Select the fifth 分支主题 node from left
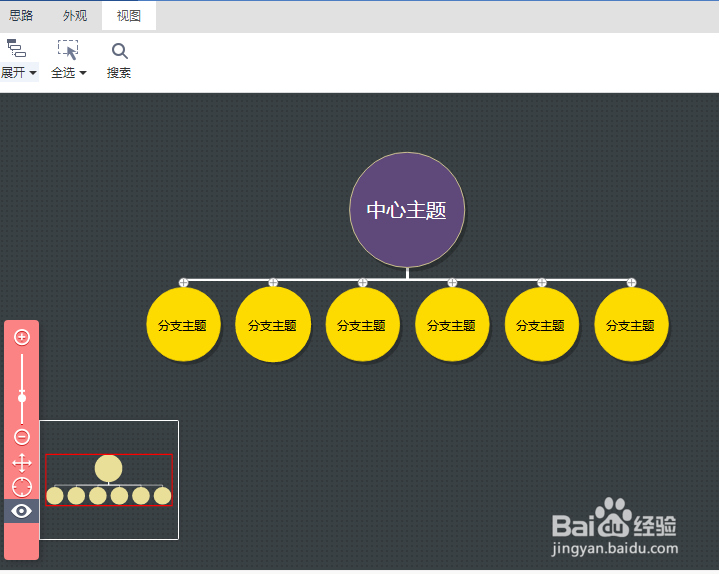Screen dimensions: 719x574 pyautogui.click(x=542, y=325)
